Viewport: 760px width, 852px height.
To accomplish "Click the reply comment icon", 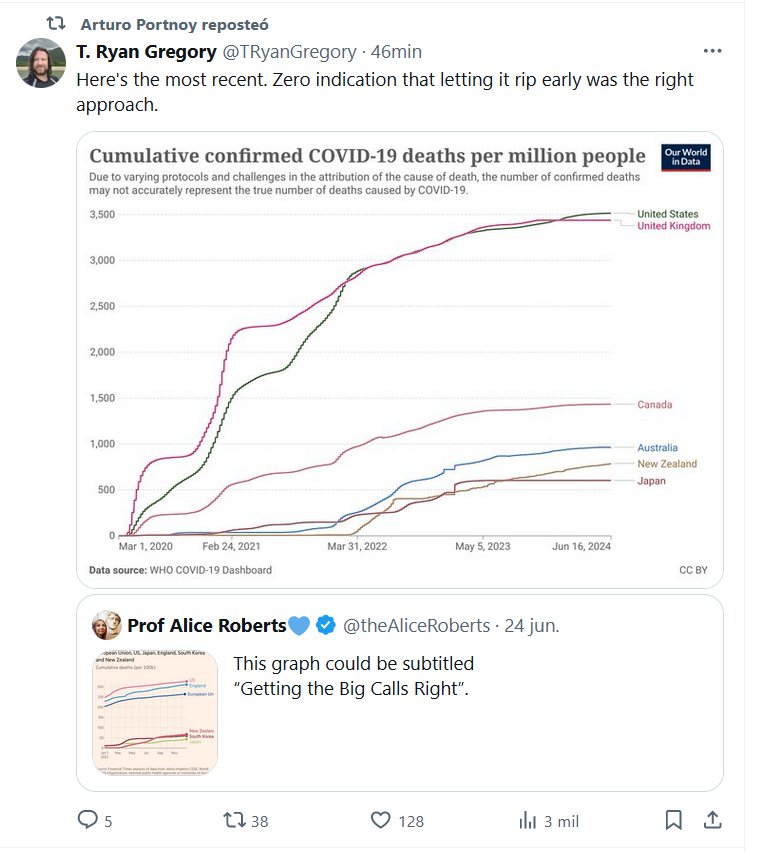I will tap(89, 820).
